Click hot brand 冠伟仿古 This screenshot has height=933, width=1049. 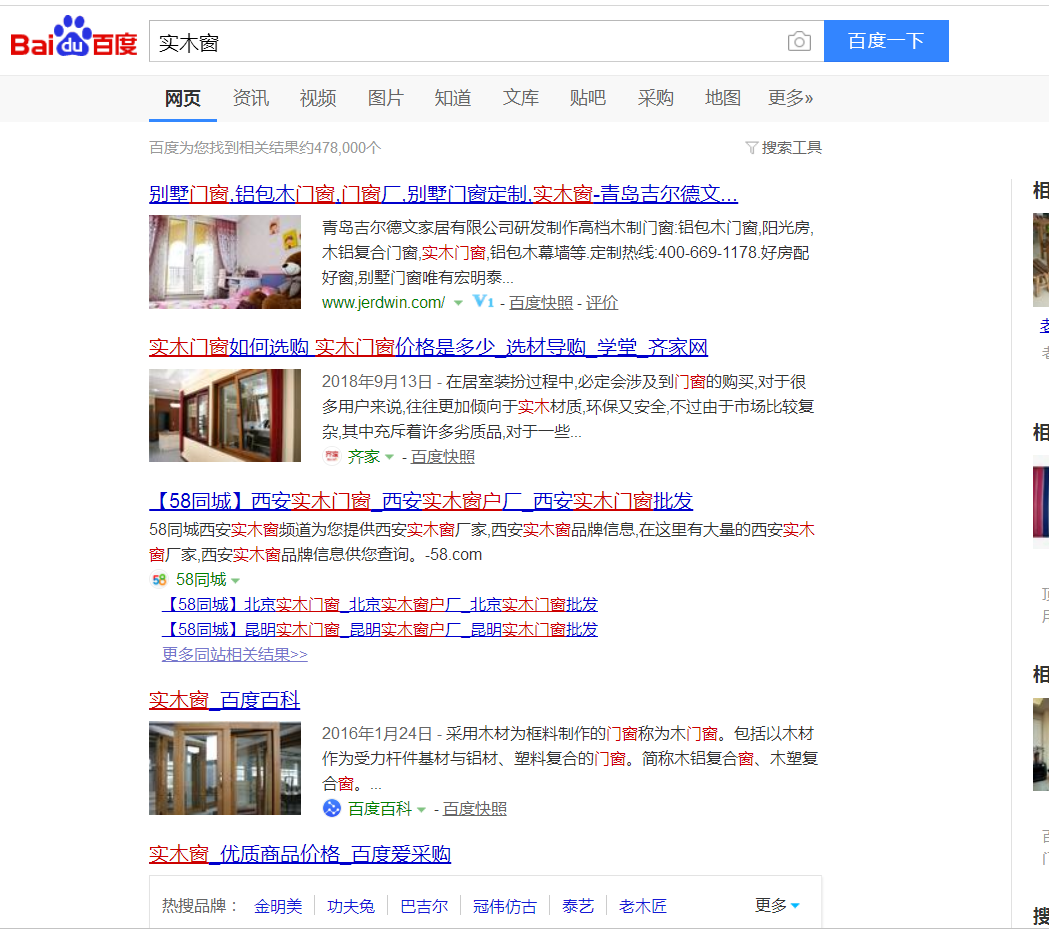click(505, 906)
